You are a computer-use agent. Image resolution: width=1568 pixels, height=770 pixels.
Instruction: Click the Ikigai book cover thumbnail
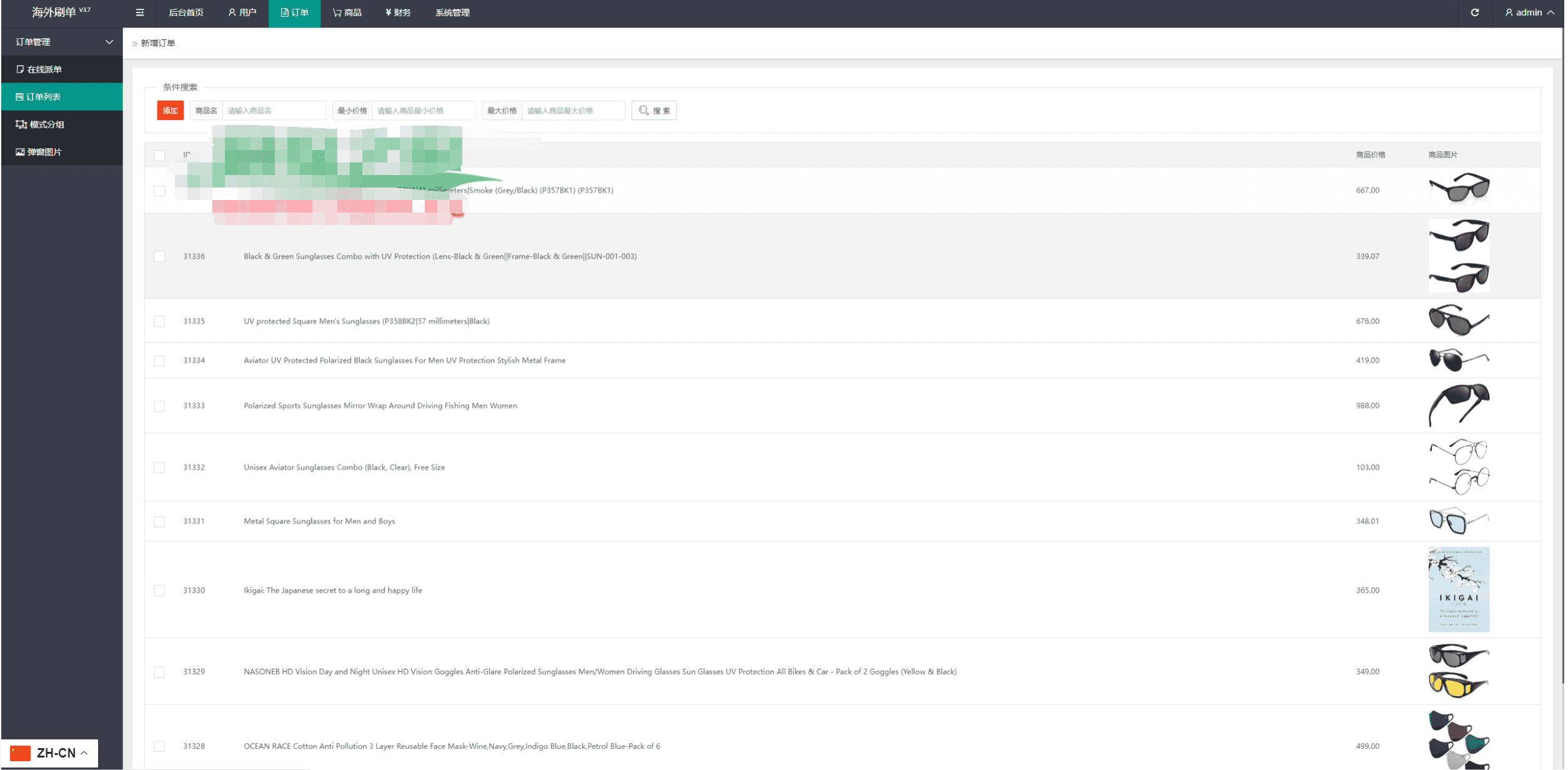click(1459, 589)
